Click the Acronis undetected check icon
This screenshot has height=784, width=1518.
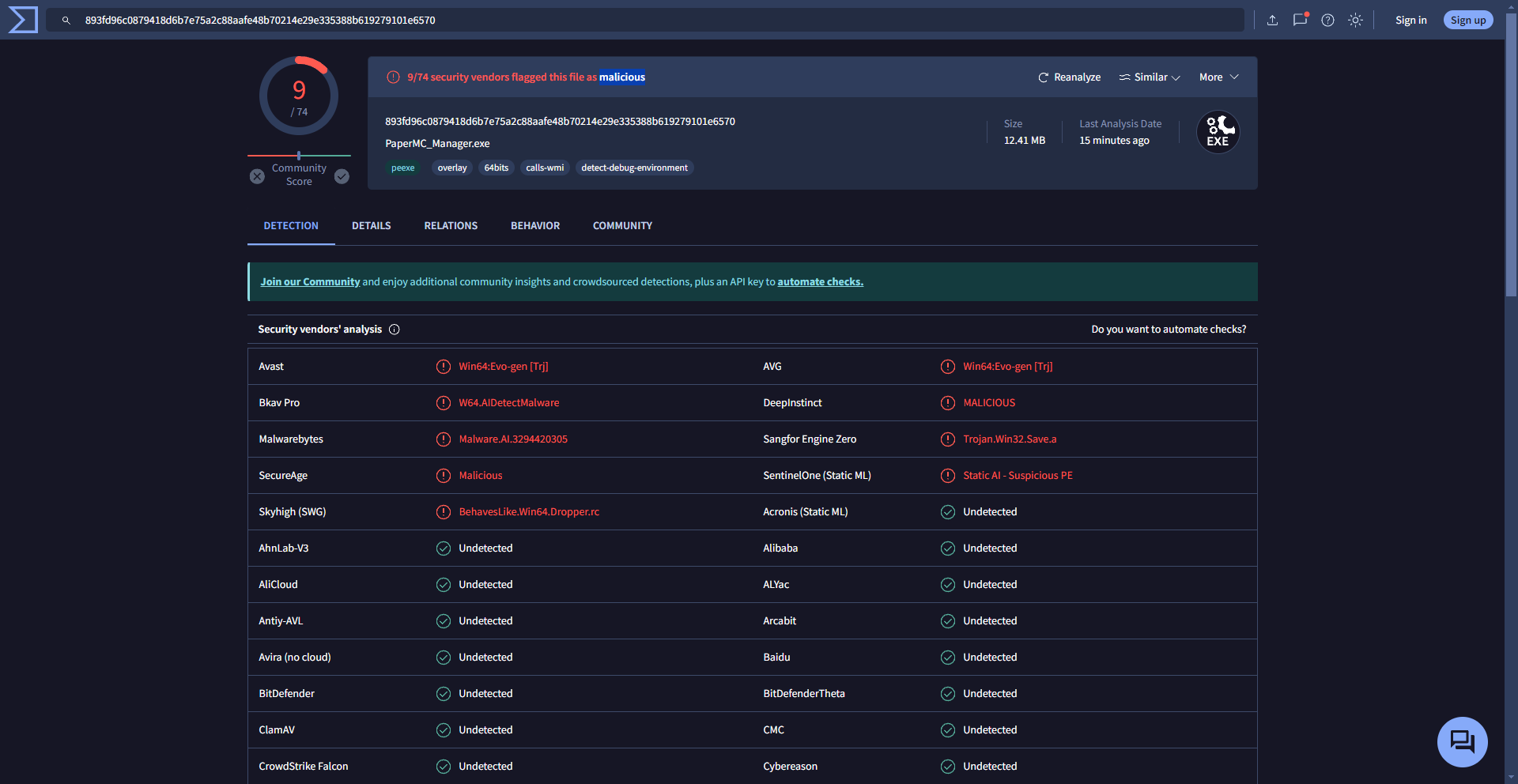coord(948,512)
